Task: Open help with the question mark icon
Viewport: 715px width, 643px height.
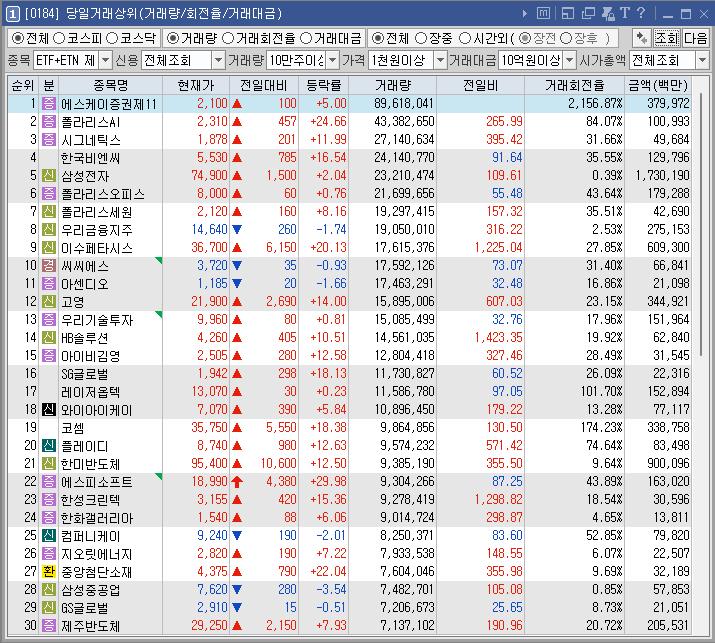Action: coord(641,13)
